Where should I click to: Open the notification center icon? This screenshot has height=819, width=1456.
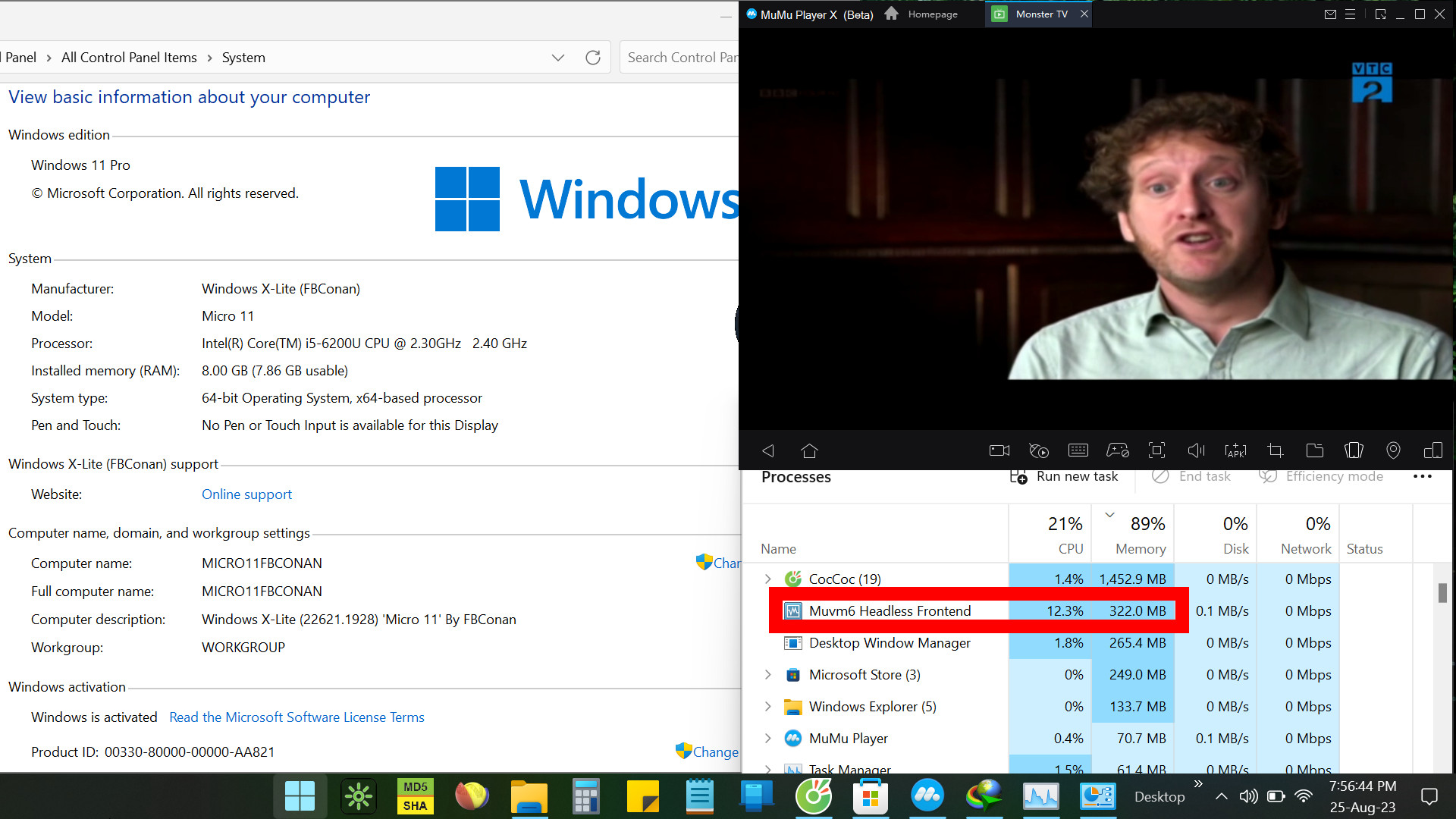tap(1429, 796)
